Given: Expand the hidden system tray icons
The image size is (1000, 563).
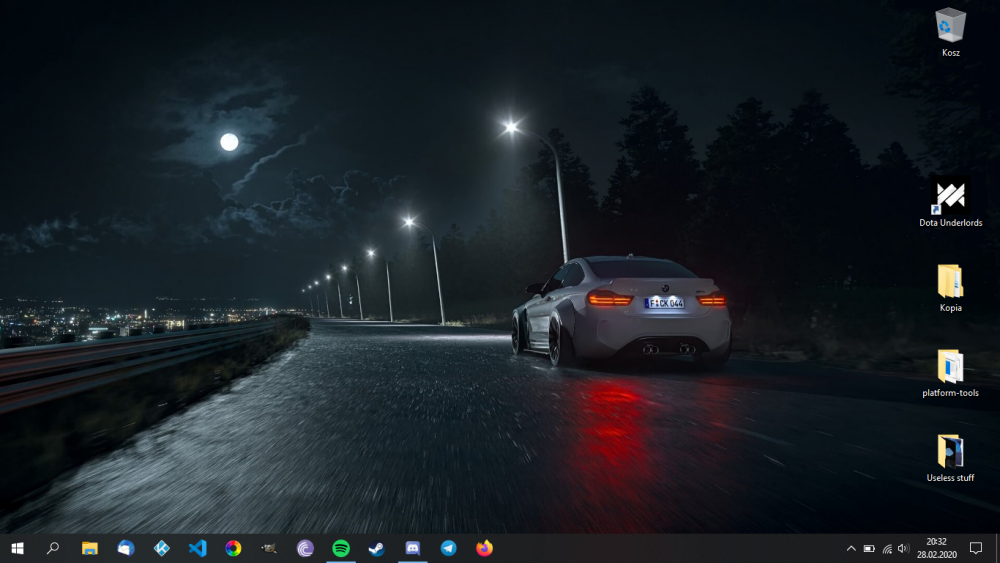Looking at the screenshot, I should click(x=851, y=548).
